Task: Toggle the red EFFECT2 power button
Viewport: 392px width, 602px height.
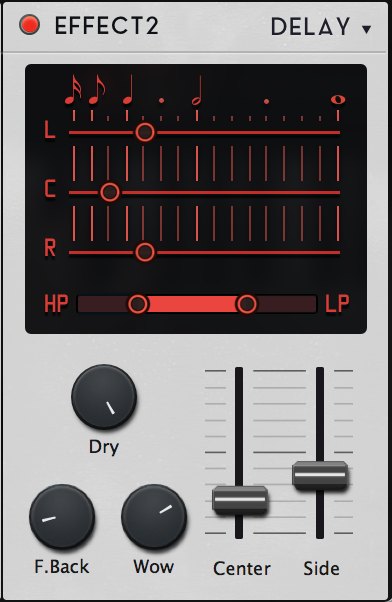Action: click(x=30, y=25)
